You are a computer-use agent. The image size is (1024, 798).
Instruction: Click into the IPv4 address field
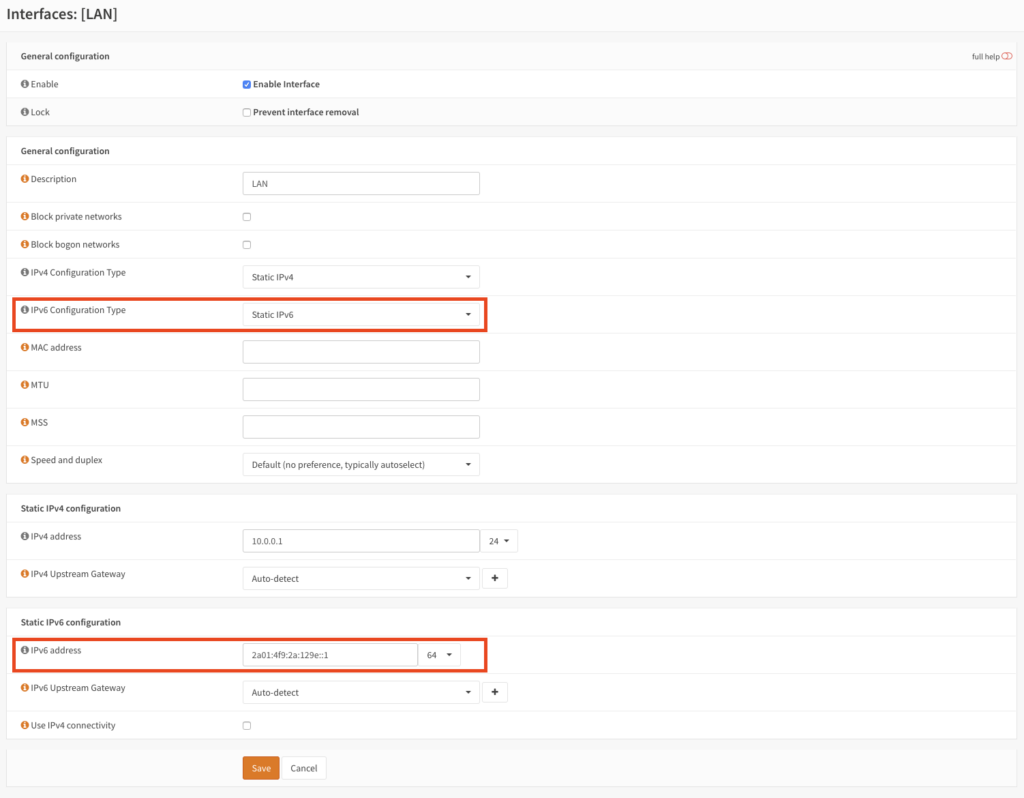coord(361,541)
